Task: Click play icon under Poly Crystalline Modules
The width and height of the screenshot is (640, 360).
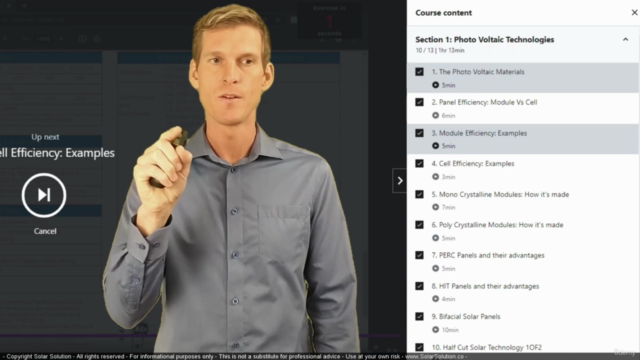Action: [x=436, y=238]
